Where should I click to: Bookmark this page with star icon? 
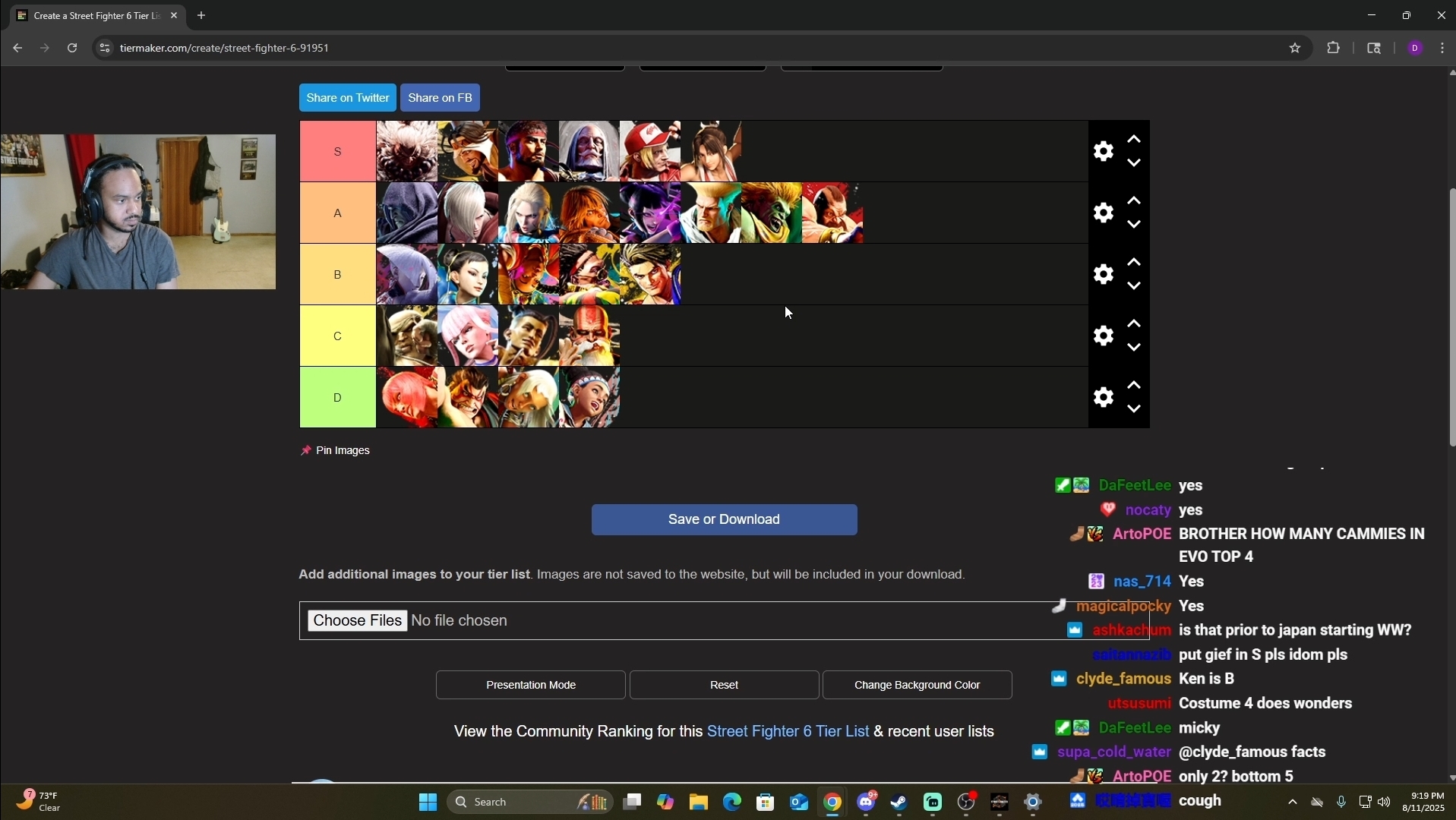[x=1296, y=48]
